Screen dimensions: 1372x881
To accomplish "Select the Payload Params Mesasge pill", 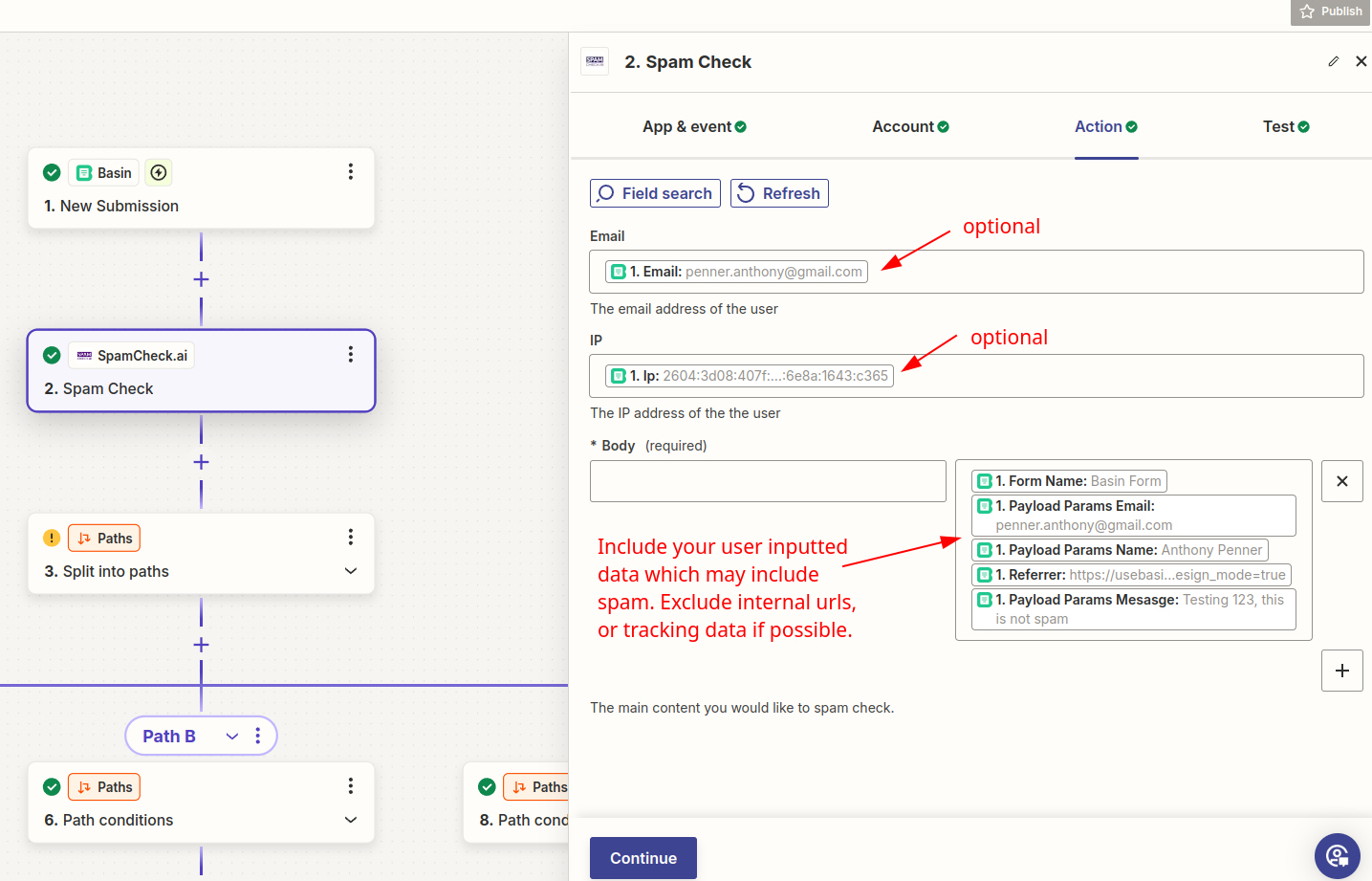I will [1134, 609].
